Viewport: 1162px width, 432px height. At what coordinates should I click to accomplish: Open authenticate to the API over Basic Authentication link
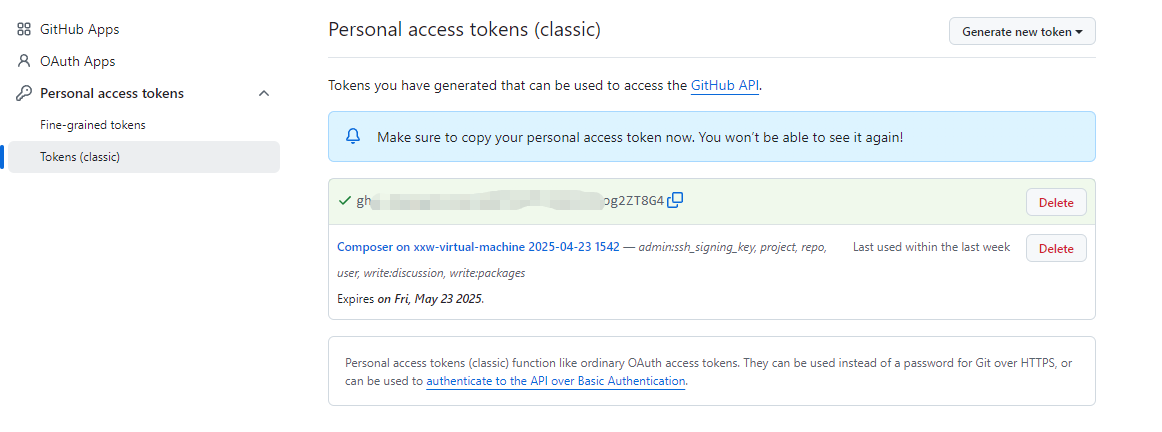[556, 381]
